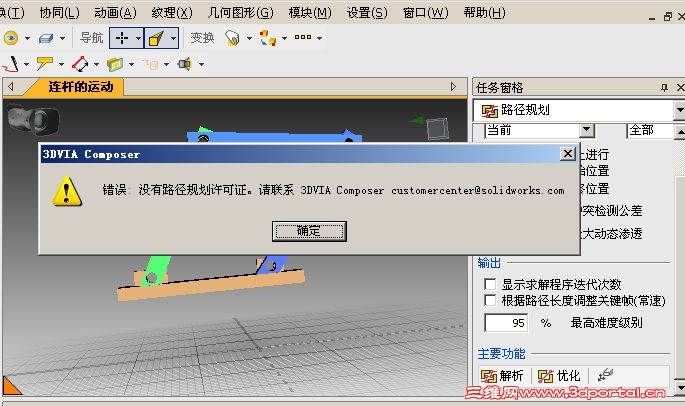Image resolution: width=685 pixels, height=406 pixels.
Task: Open the 窗口(W) menu
Action: [426, 13]
